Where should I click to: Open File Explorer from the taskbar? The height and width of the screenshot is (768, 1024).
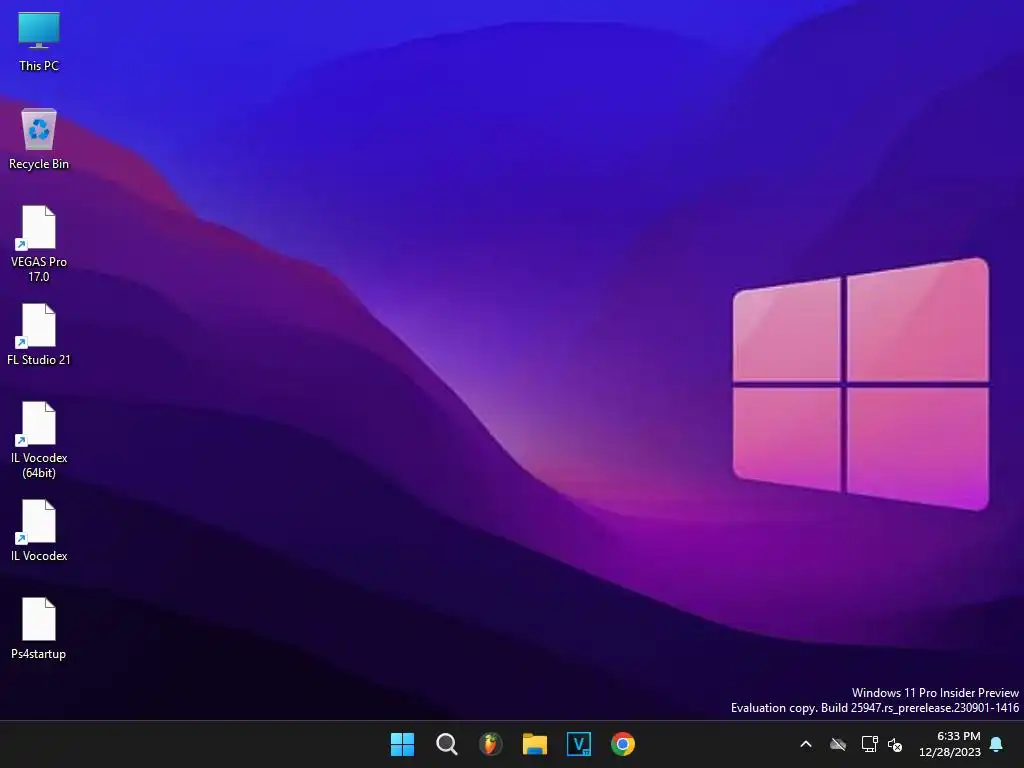(535, 744)
